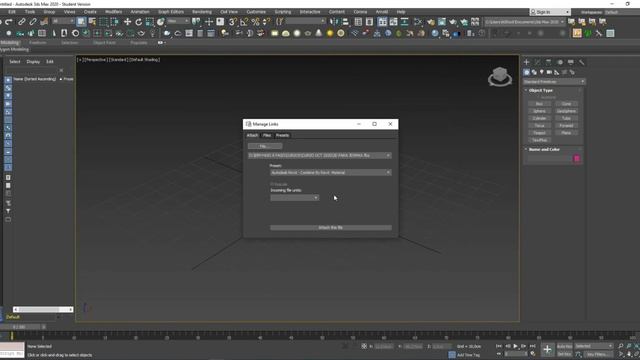Click the Scene Explorer horizontal scrollbar
This screenshot has height=360, width=640.
coord(43,310)
